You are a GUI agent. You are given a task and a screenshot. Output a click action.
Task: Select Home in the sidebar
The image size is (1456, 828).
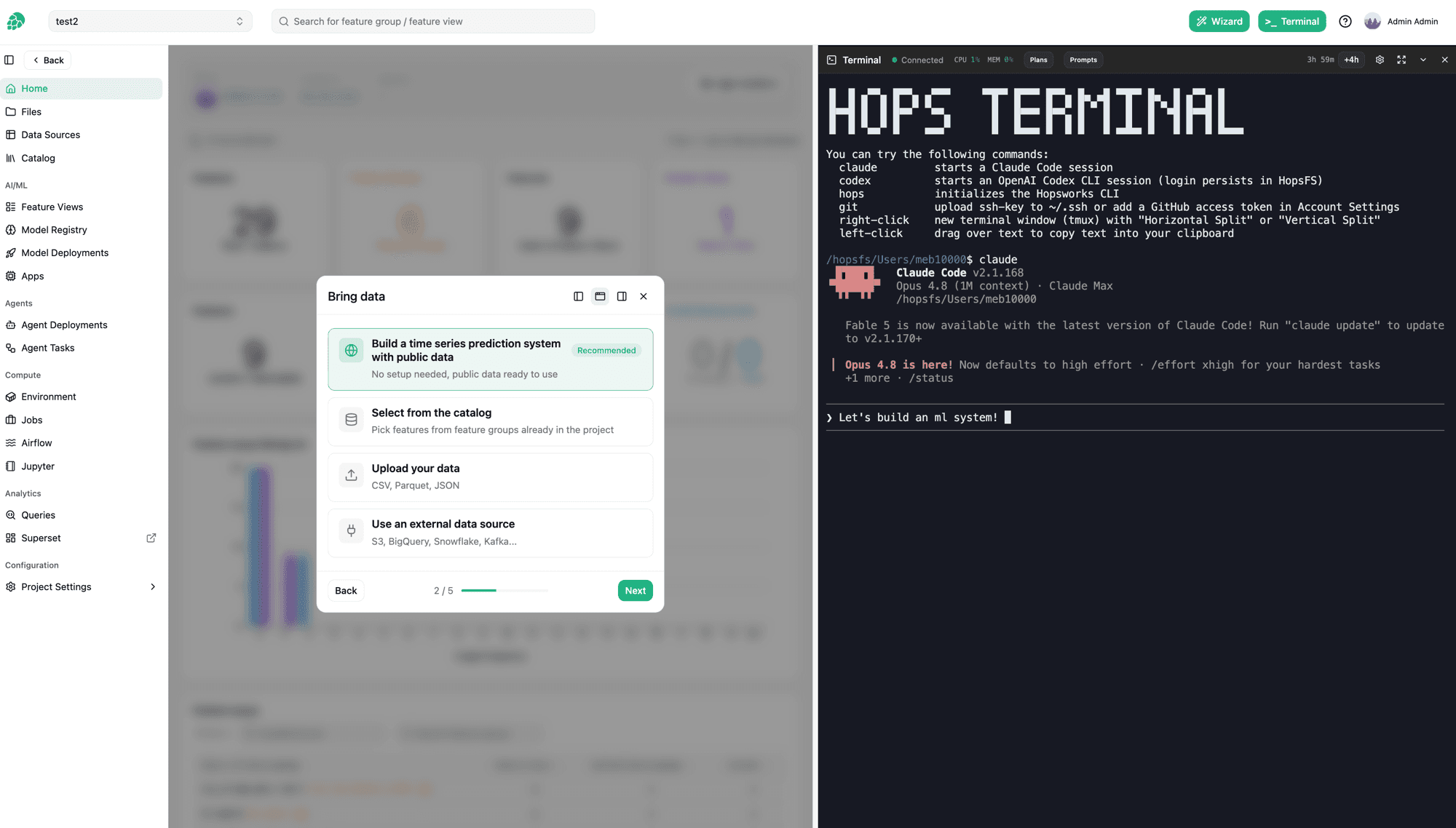tap(82, 88)
